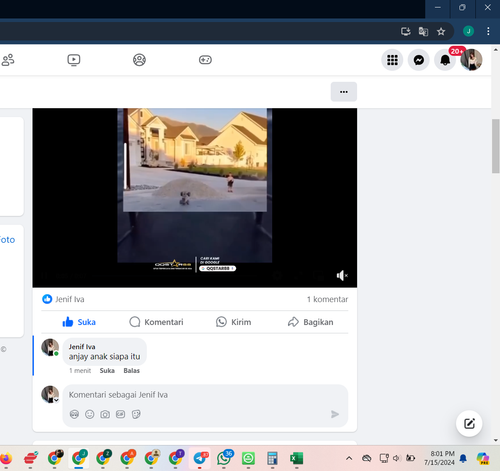Click the scrollbar down arrow

click(496, 440)
